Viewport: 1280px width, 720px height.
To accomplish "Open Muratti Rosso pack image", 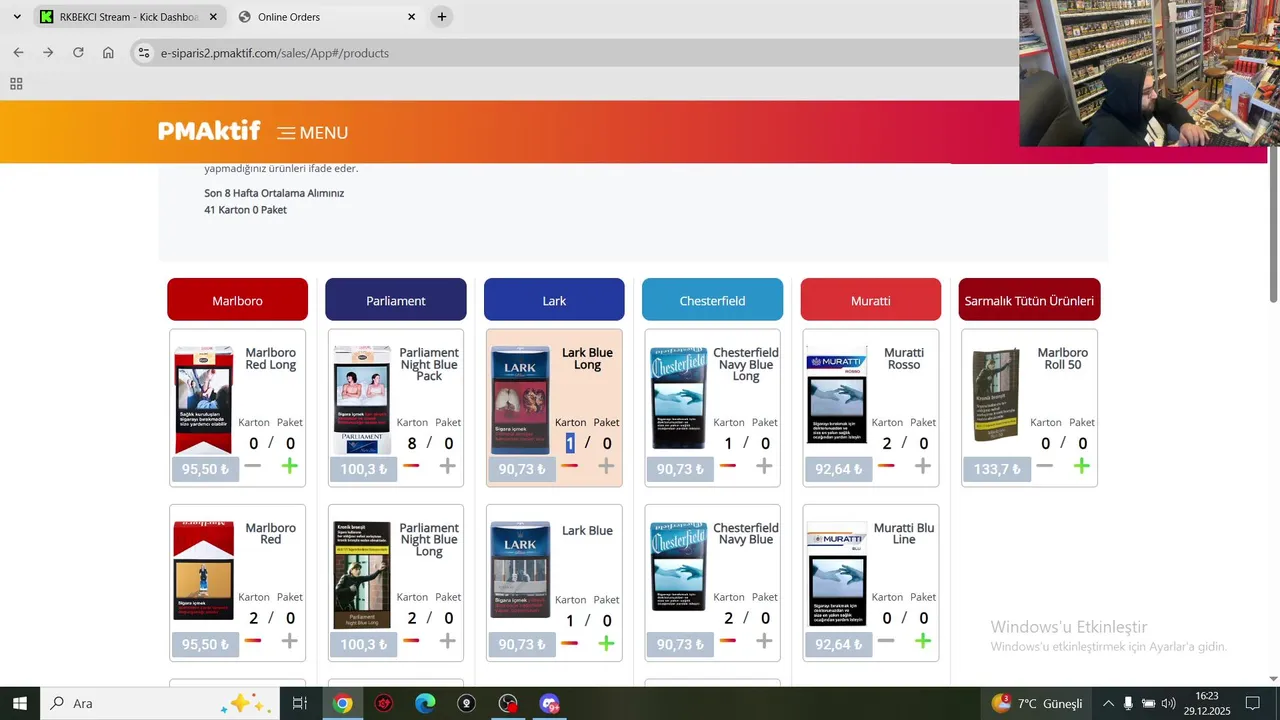I will (837, 394).
